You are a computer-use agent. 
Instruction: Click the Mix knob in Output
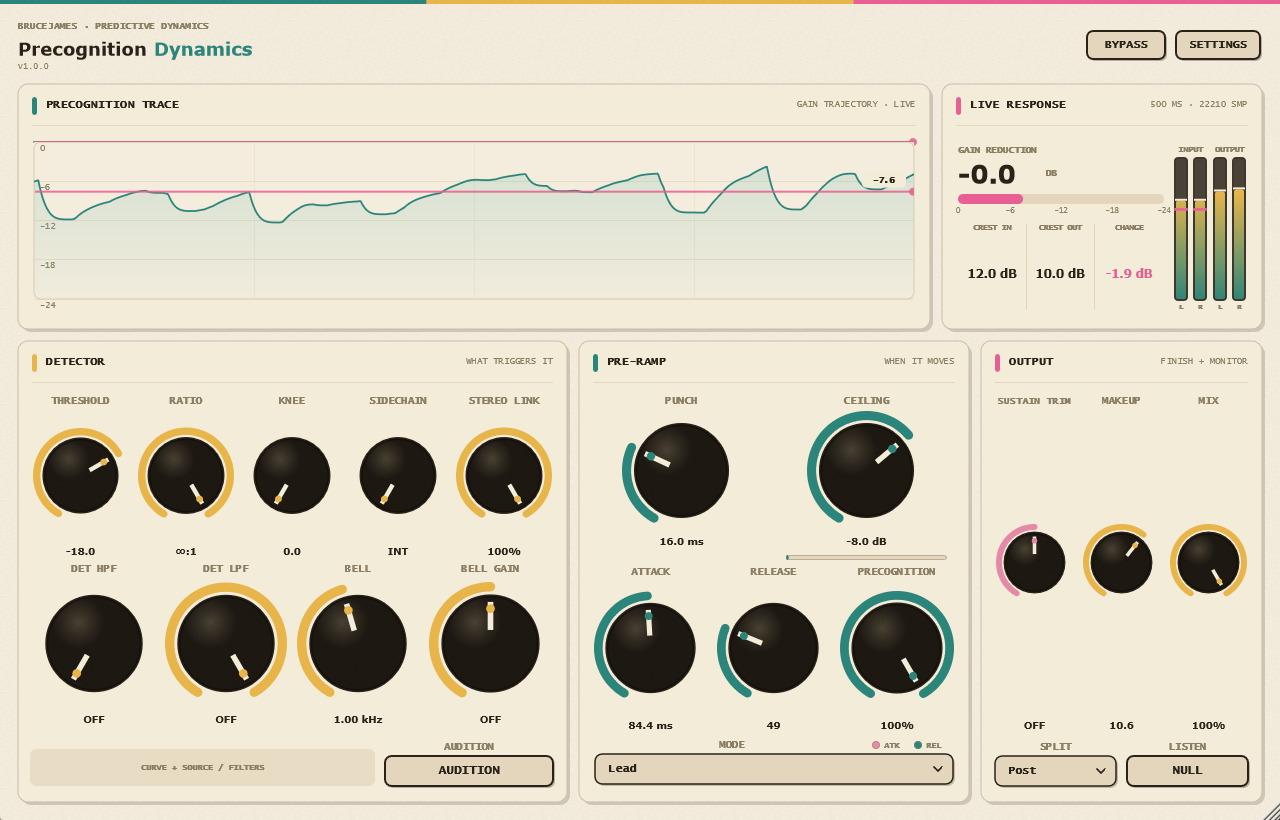1208,562
